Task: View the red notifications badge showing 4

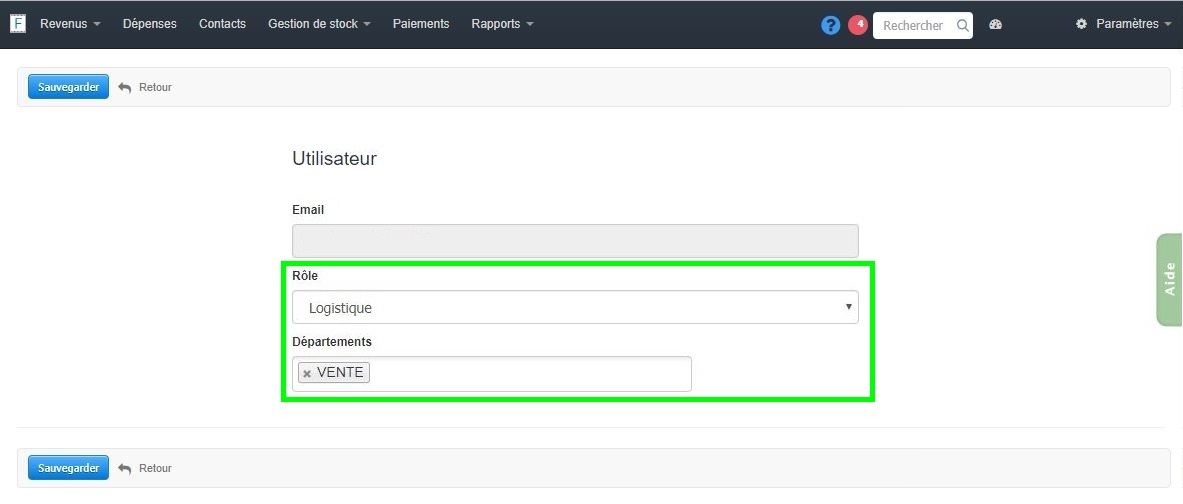Action: click(x=858, y=25)
